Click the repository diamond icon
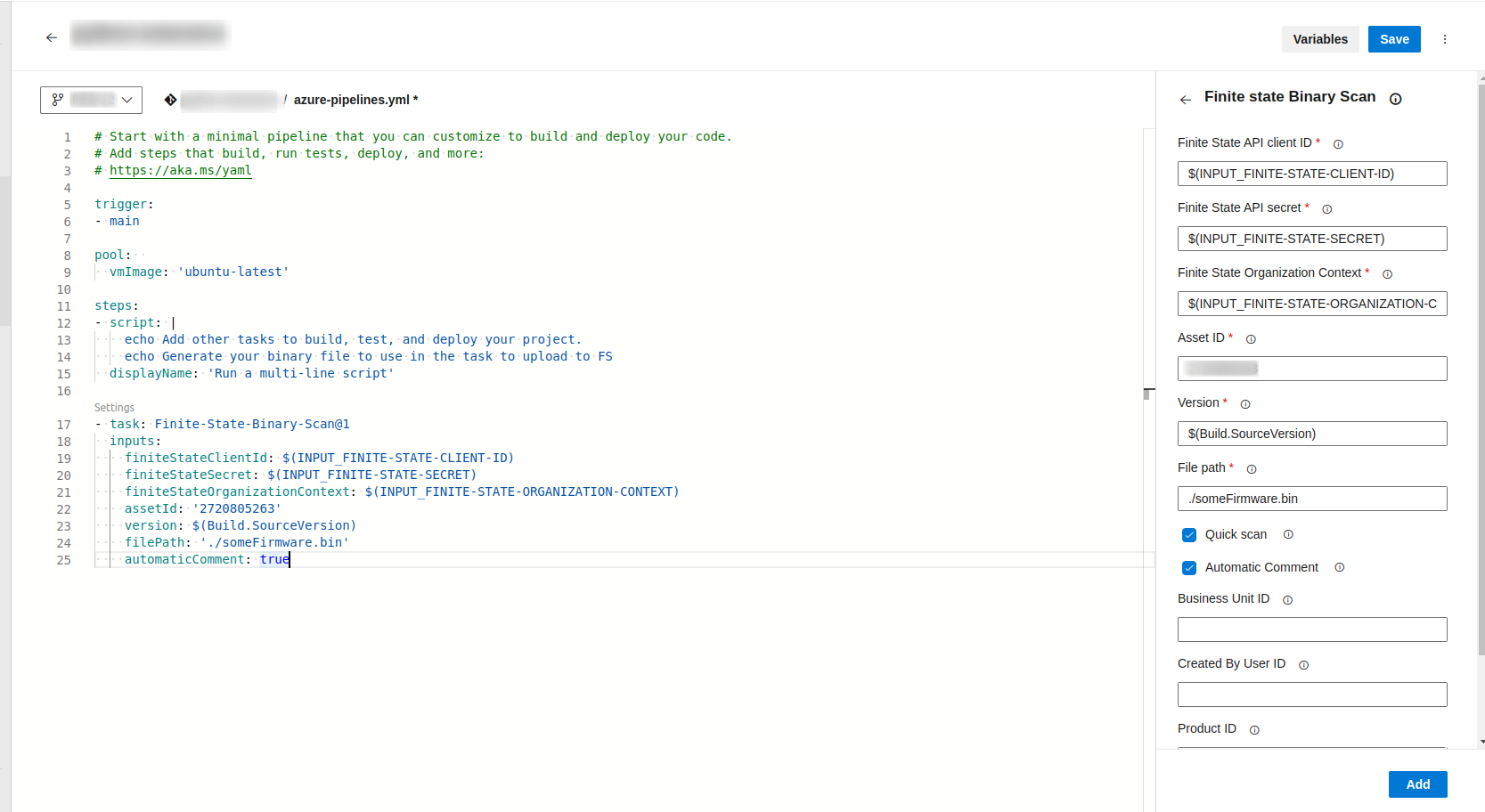The width and height of the screenshot is (1485, 812). pos(170,100)
